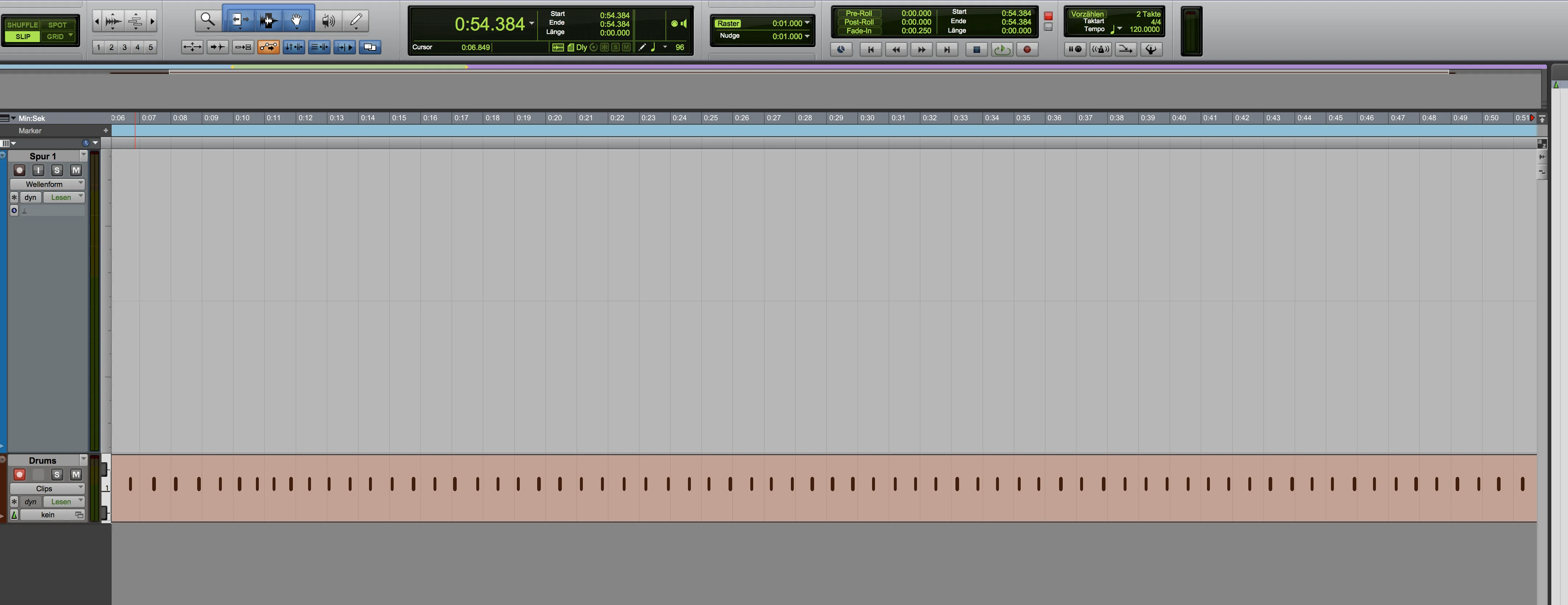The width and height of the screenshot is (1568, 605).
Task: Toggle Zoom Toggle four-arrows button
Action: pyautogui.click(x=192, y=47)
